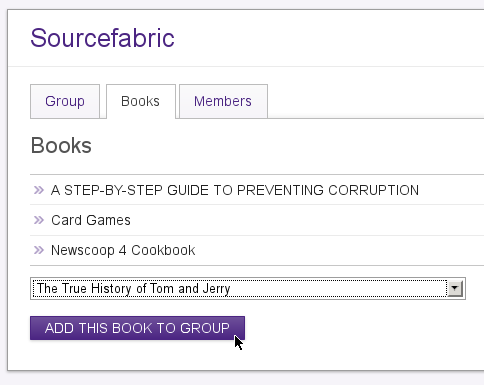
Task: Click the double-chevron icon beside Card Games
Action: [39, 220]
